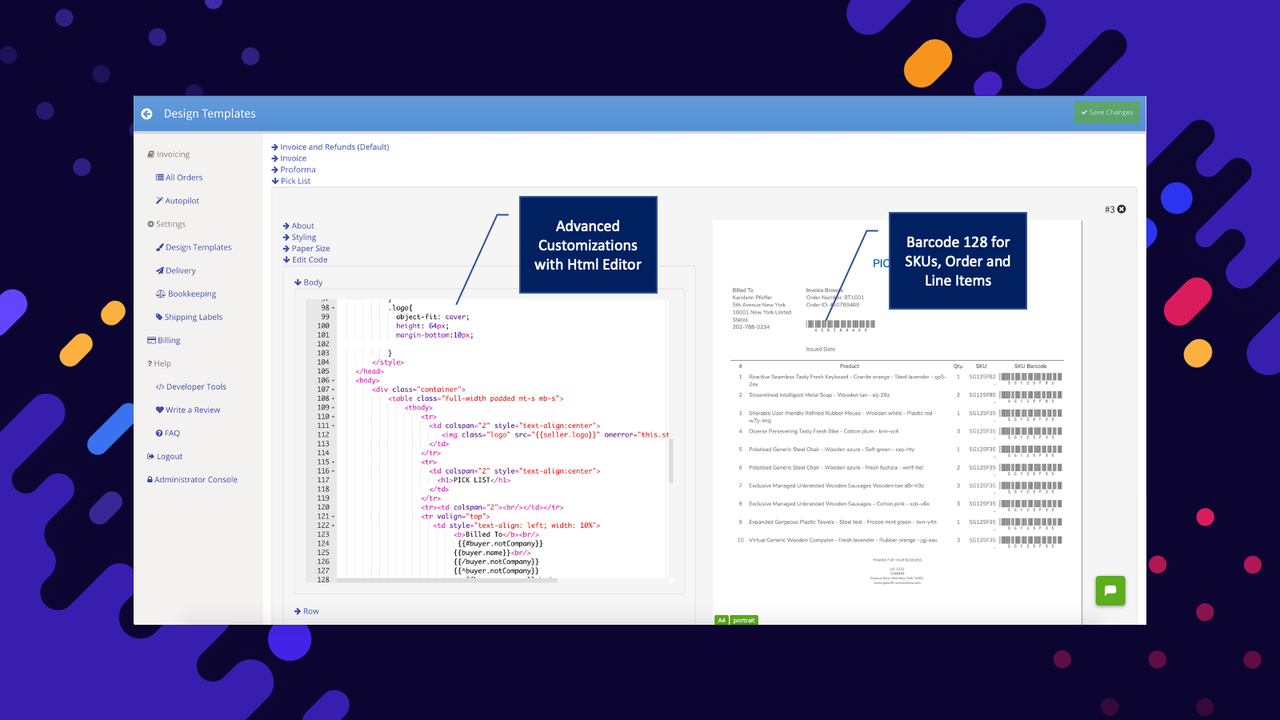Fold code at line 98 gutter arrow
This screenshot has height=720, width=1280.
[x=333, y=308]
